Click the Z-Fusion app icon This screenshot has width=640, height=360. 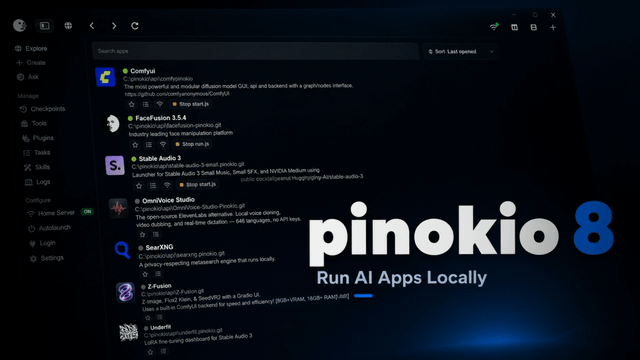(125, 292)
